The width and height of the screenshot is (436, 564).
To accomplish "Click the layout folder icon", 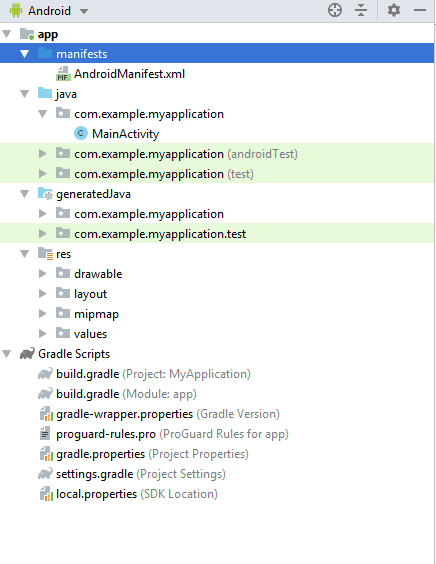I will coord(63,293).
